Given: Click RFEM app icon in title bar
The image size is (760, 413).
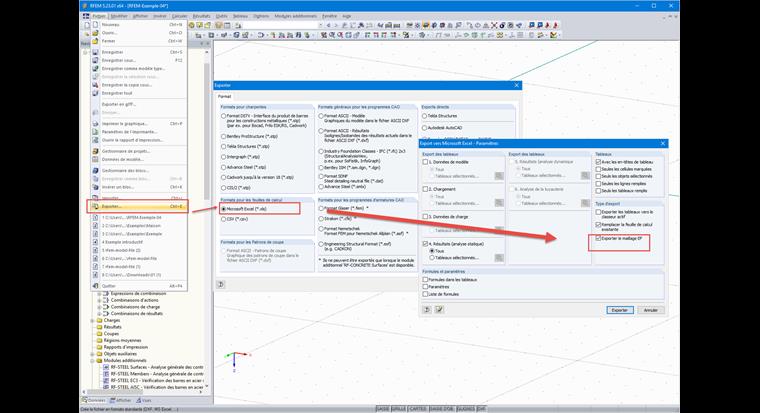Looking at the screenshot, I should point(84,6).
